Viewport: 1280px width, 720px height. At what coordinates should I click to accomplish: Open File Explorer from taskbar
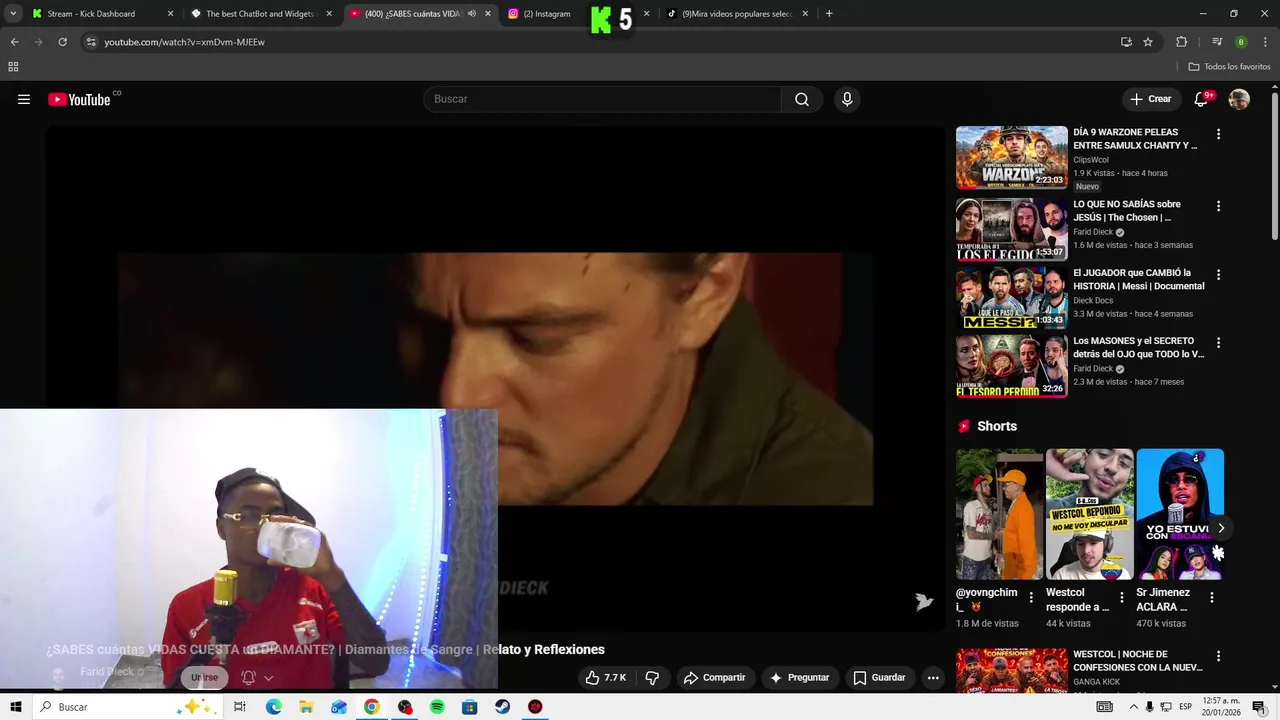pos(306,707)
